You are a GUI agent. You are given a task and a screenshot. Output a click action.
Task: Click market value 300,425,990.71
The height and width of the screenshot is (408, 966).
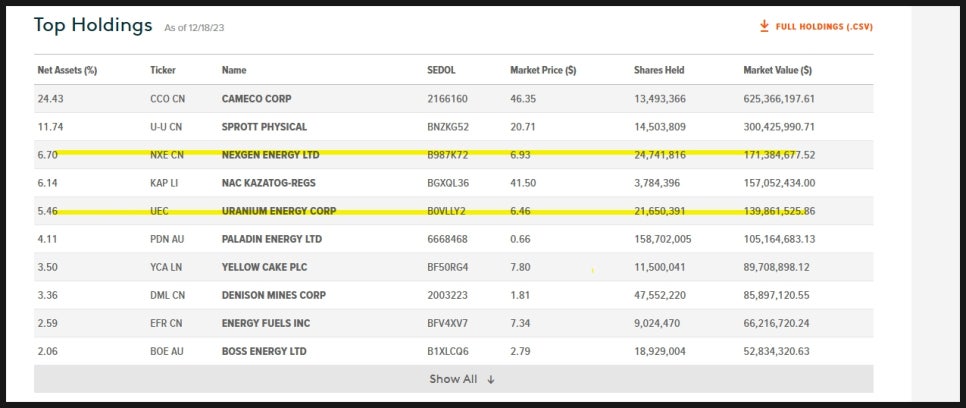tap(779, 127)
